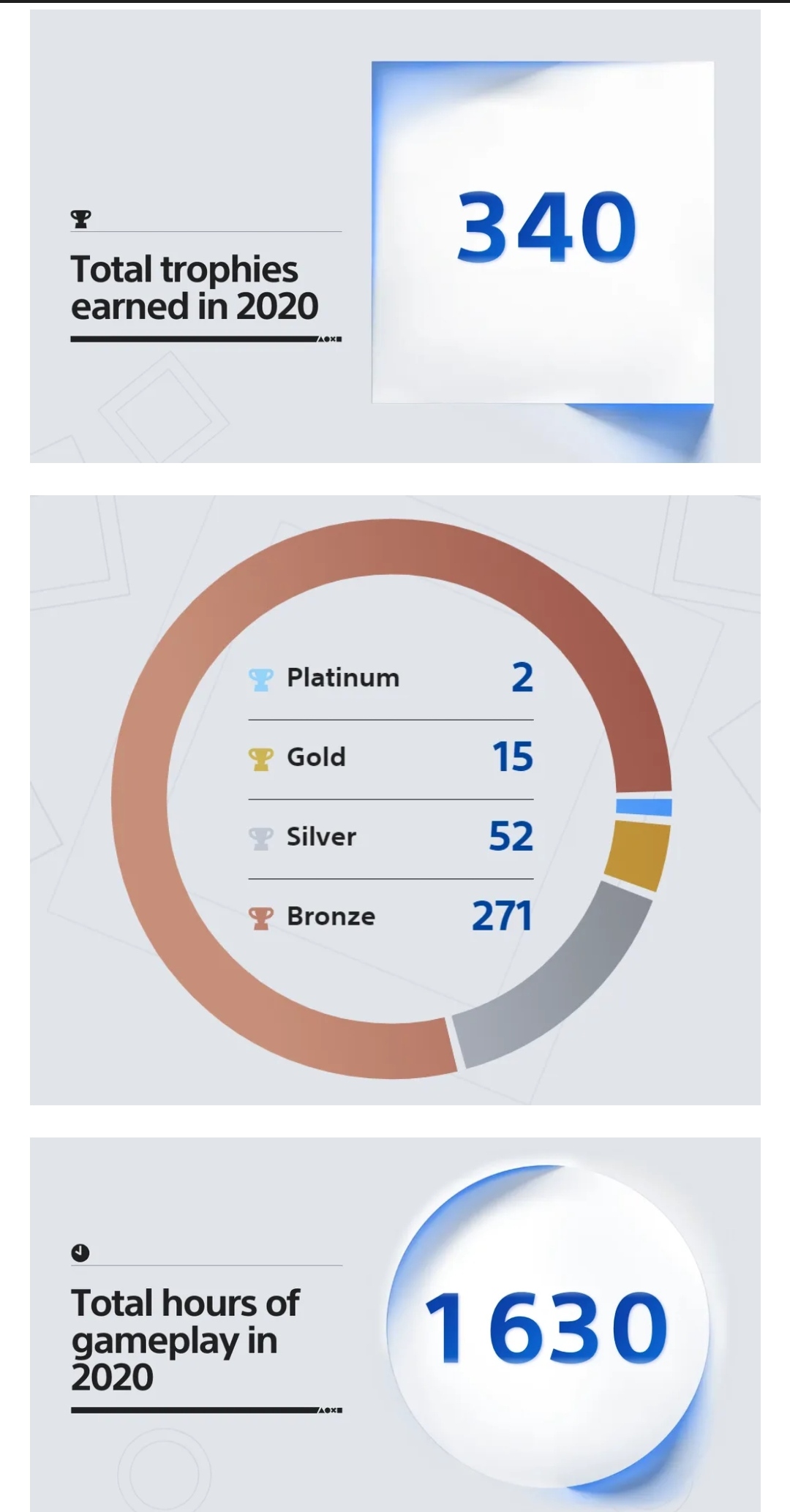The height and width of the screenshot is (1512, 790).
Task: Click the 340 trophies total card
Action: [543, 233]
